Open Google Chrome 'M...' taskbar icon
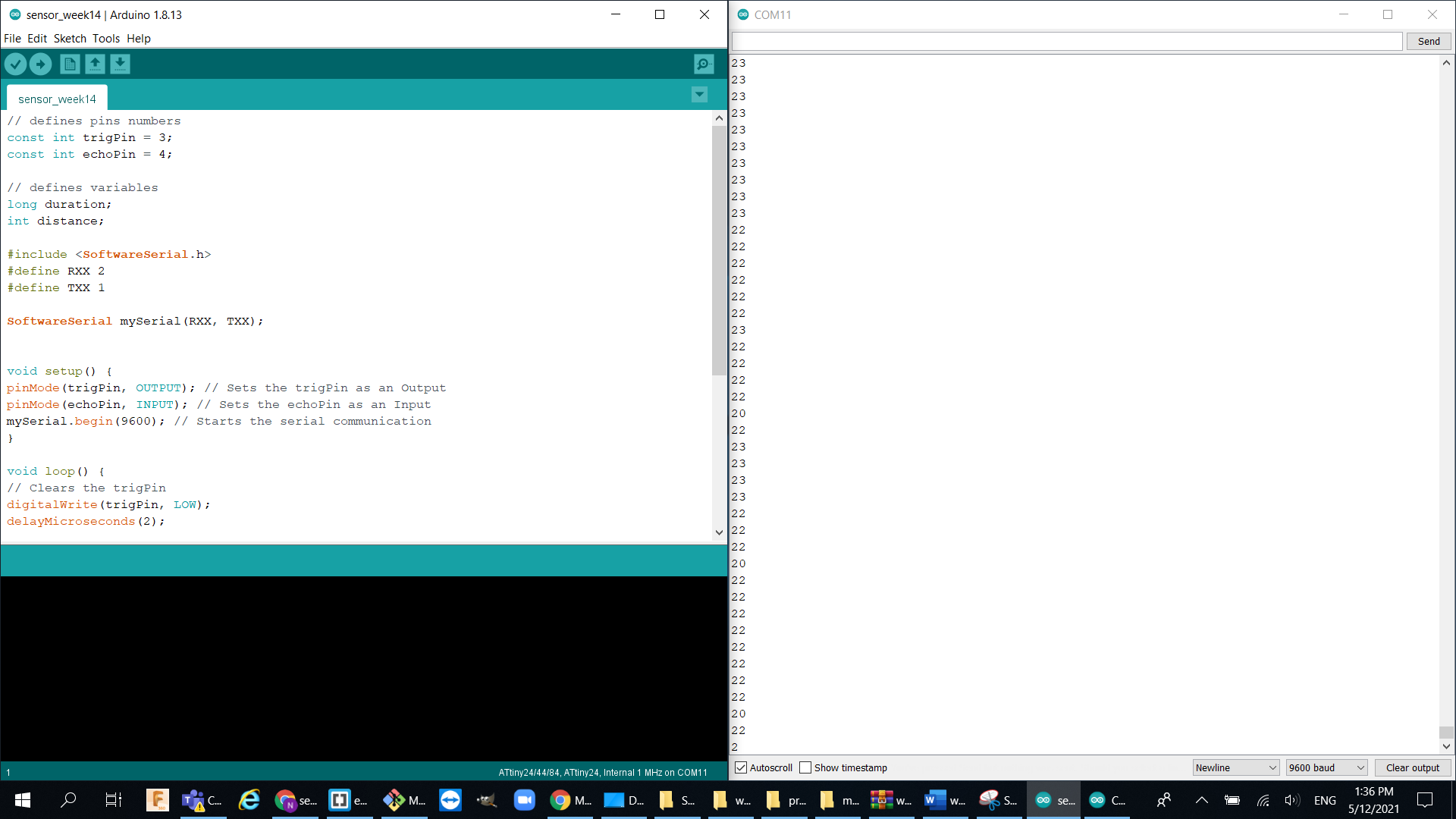The image size is (1456, 819). (570, 800)
